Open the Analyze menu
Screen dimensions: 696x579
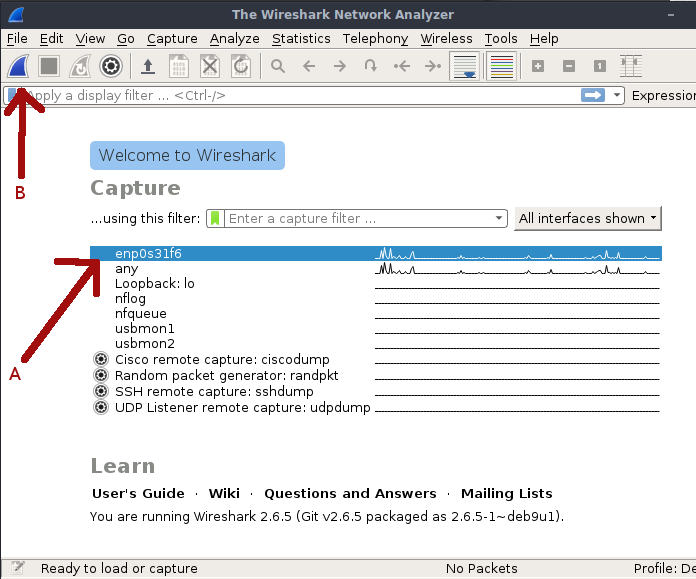[x=234, y=39]
